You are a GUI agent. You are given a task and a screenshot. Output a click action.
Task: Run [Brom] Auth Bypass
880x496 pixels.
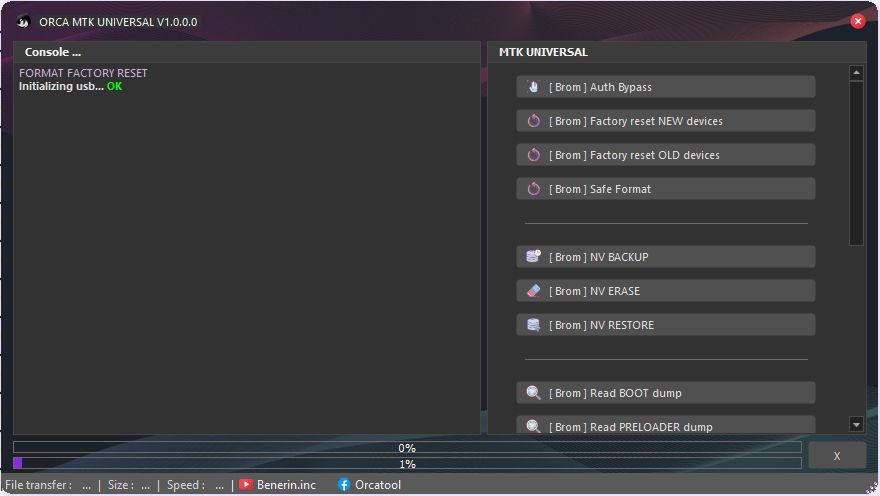point(665,87)
